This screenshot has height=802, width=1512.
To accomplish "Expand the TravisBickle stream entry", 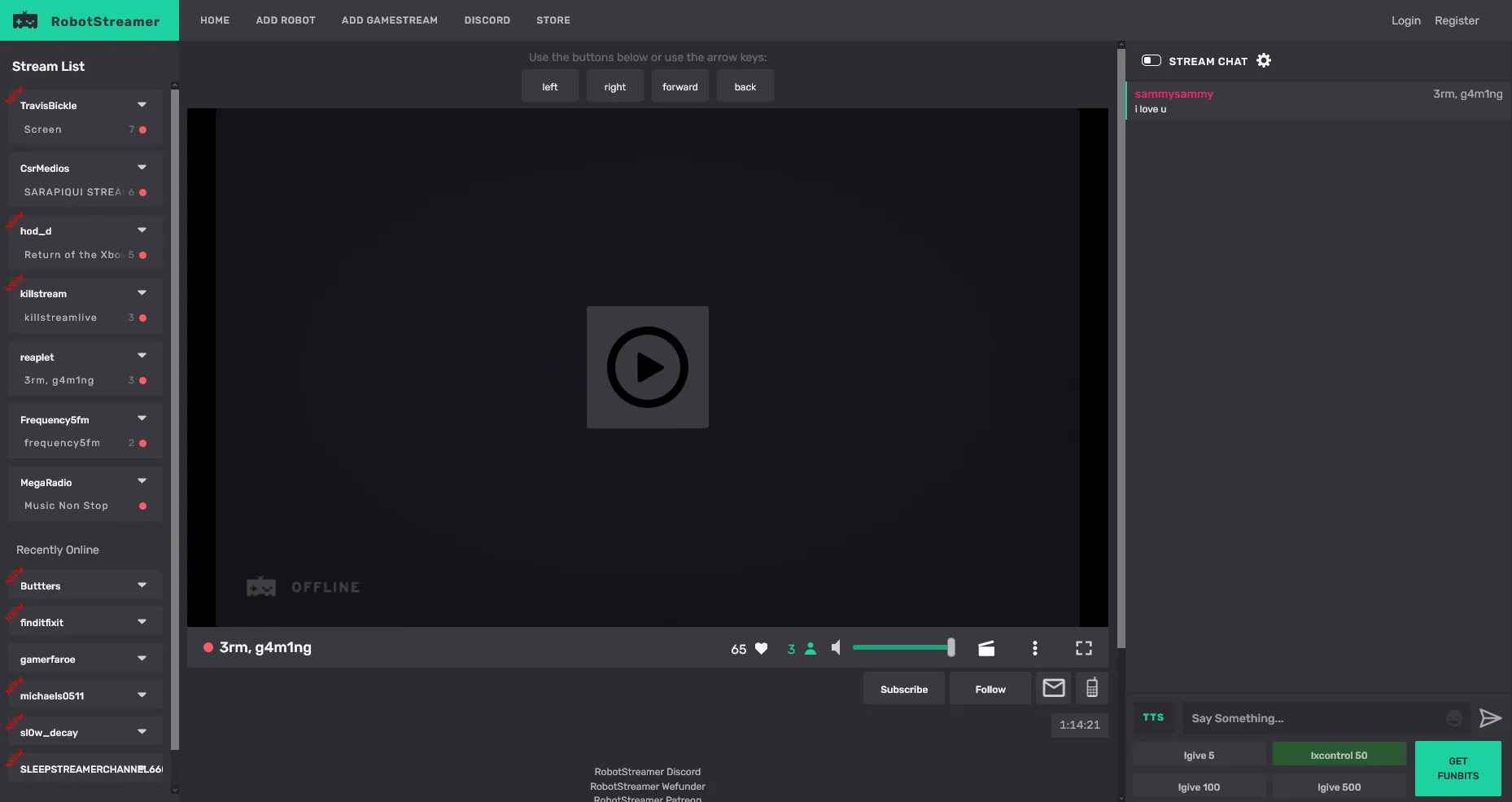I will 142,104.
